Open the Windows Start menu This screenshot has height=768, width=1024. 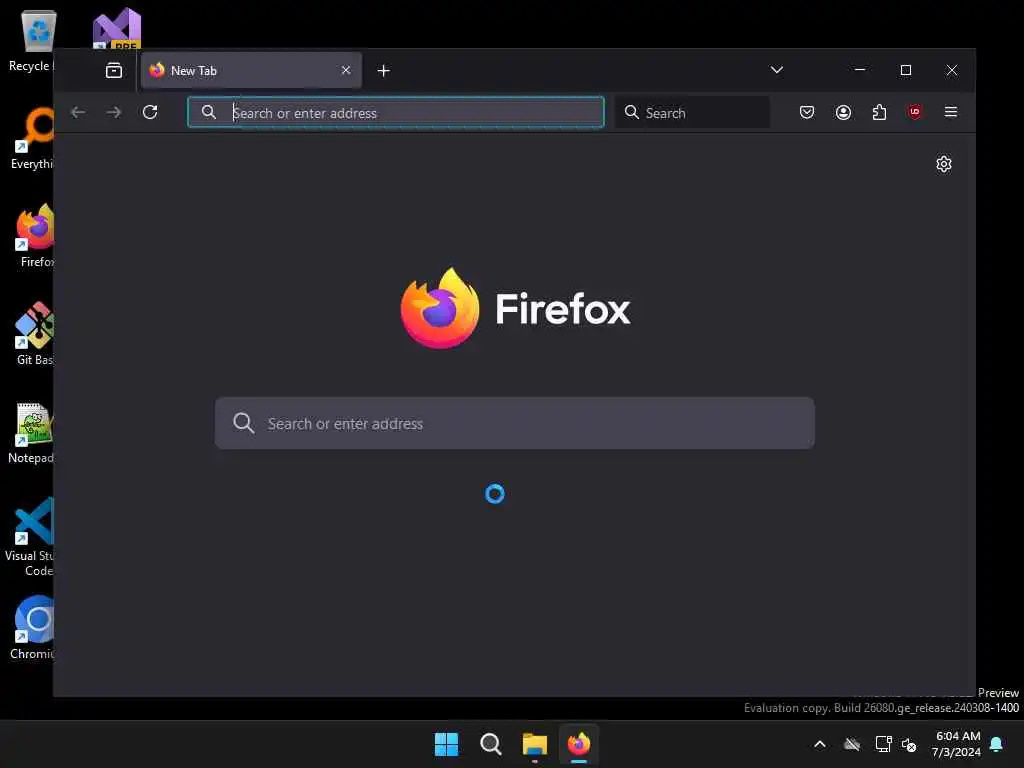pyautogui.click(x=447, y=744)
